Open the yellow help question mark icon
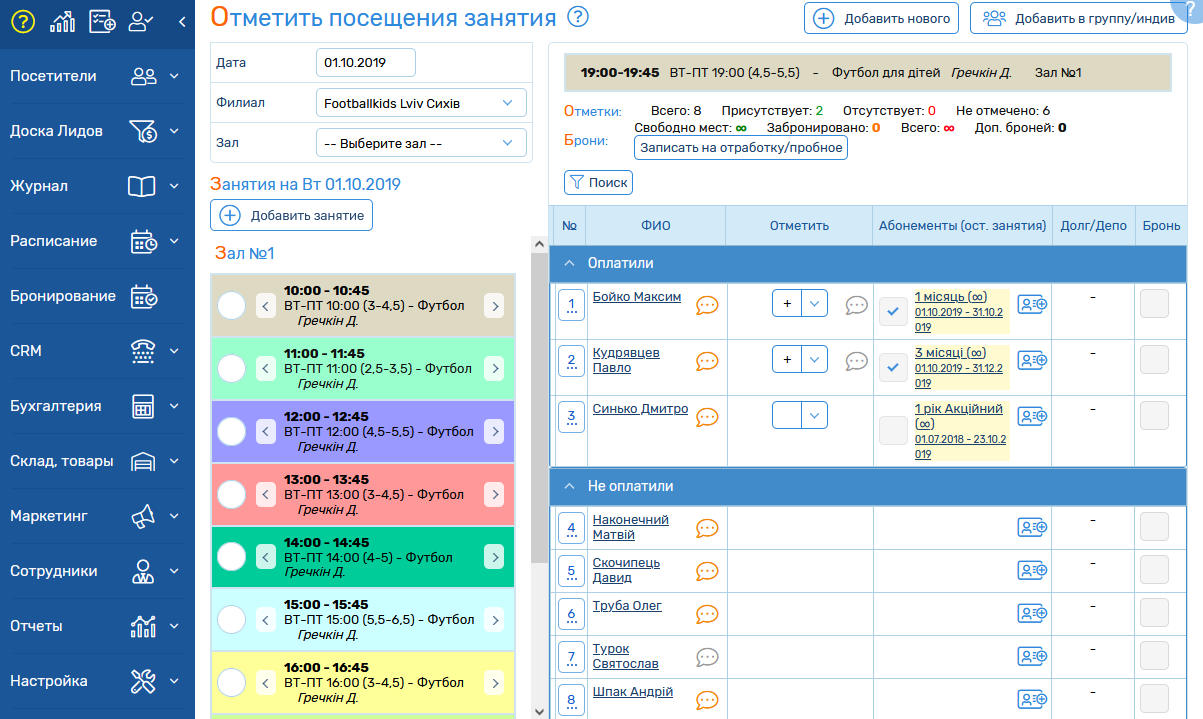The image size is (1203, 719). tap(22, 21)
